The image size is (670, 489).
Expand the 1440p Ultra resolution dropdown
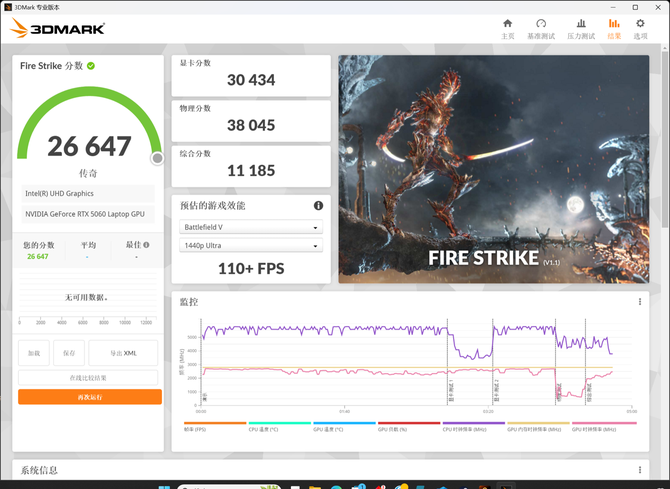pyautogui.click(x=251, y=246)
